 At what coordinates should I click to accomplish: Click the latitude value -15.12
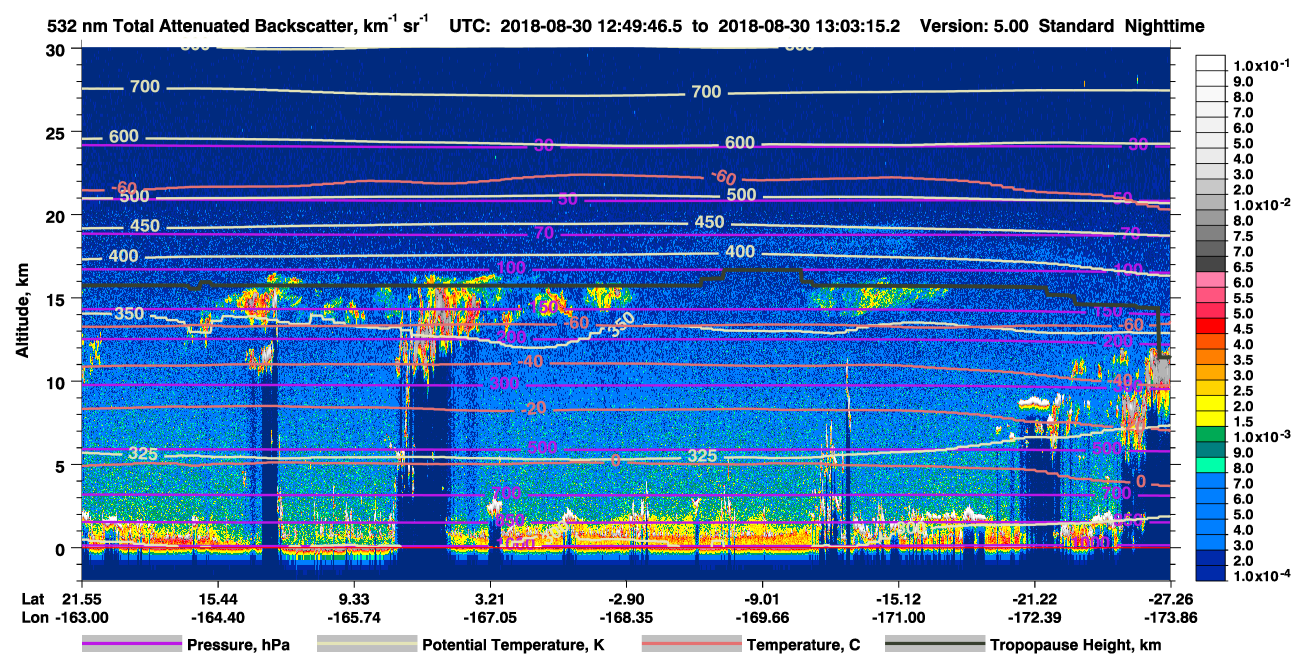899,598
